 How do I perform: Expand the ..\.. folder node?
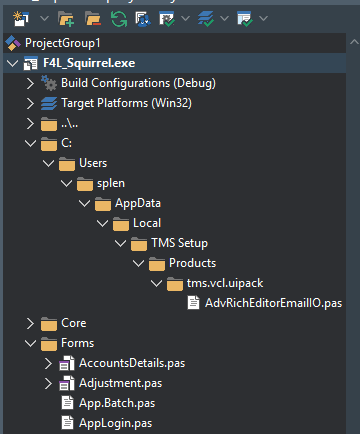tap(30, 123)
